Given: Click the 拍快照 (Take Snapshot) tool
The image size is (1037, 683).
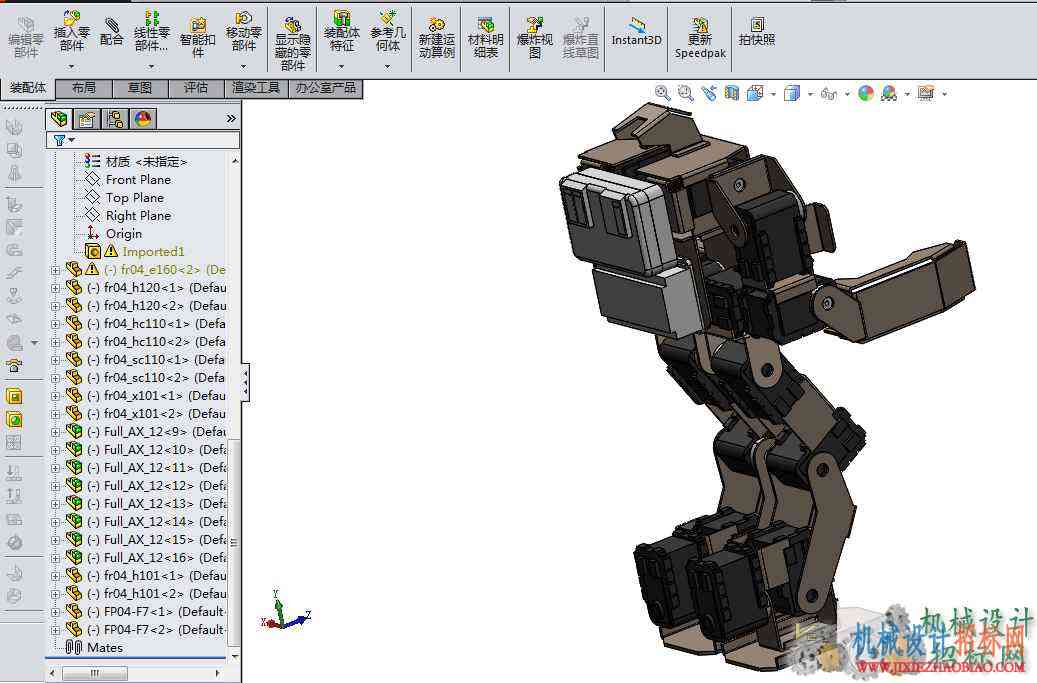Looking at the screenshot, I should 757,32.
